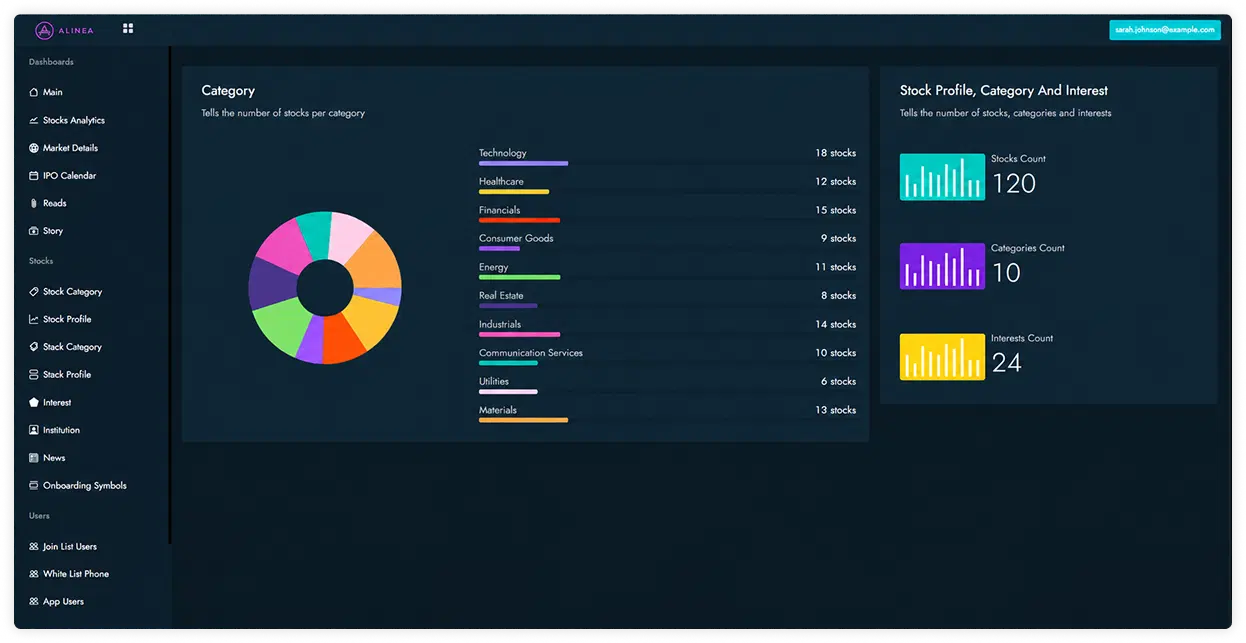Select the teal segment of donut chart

coord(316,236)
